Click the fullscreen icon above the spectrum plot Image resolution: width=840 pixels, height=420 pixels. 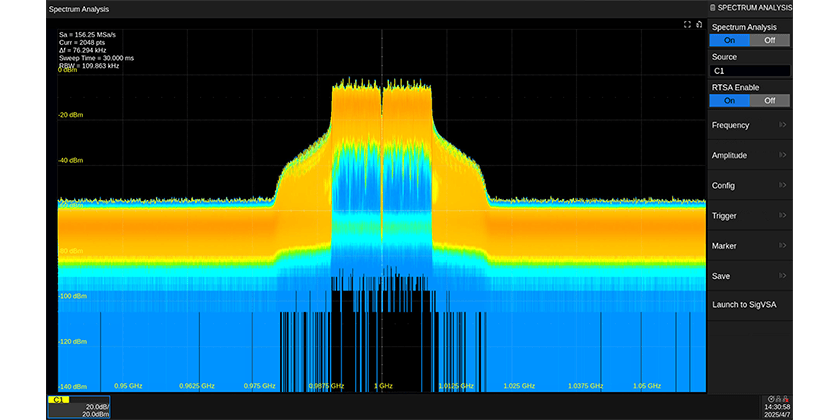pos(687,24)
